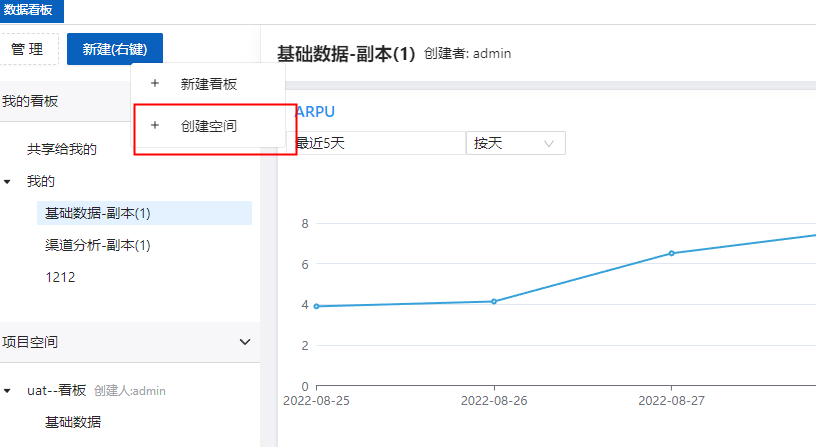Click the 2022-08-26 axis label
This screenshot has height=447, width=816.
[494, 401]
